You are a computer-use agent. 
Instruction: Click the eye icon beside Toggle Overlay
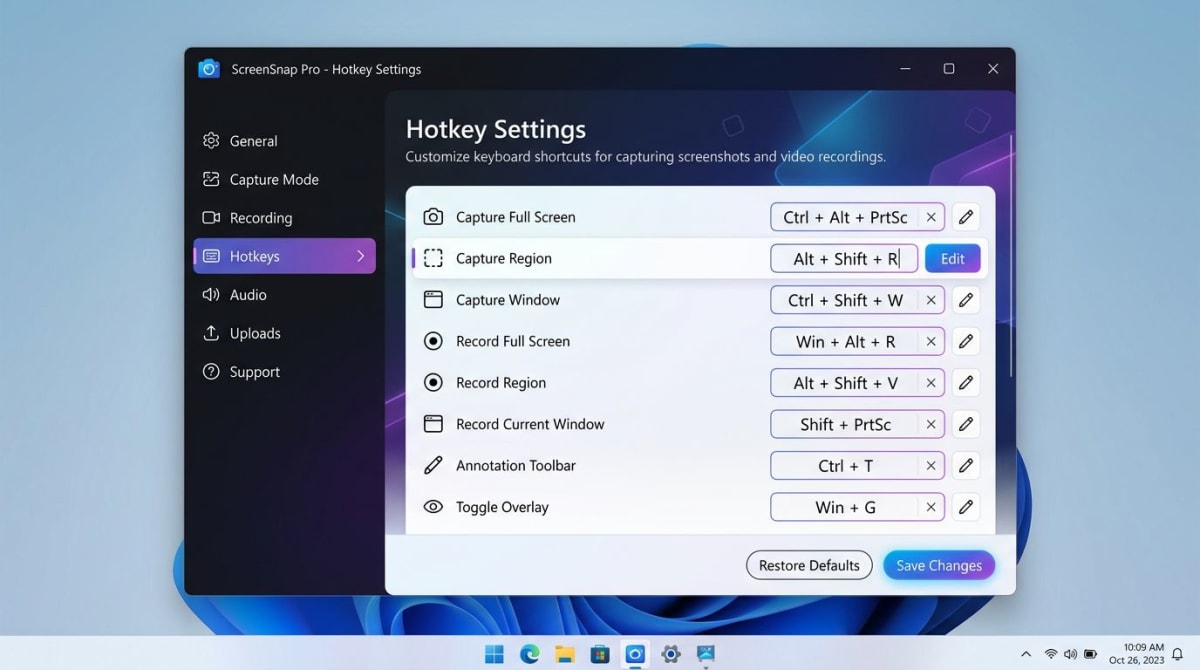[433, 507]
